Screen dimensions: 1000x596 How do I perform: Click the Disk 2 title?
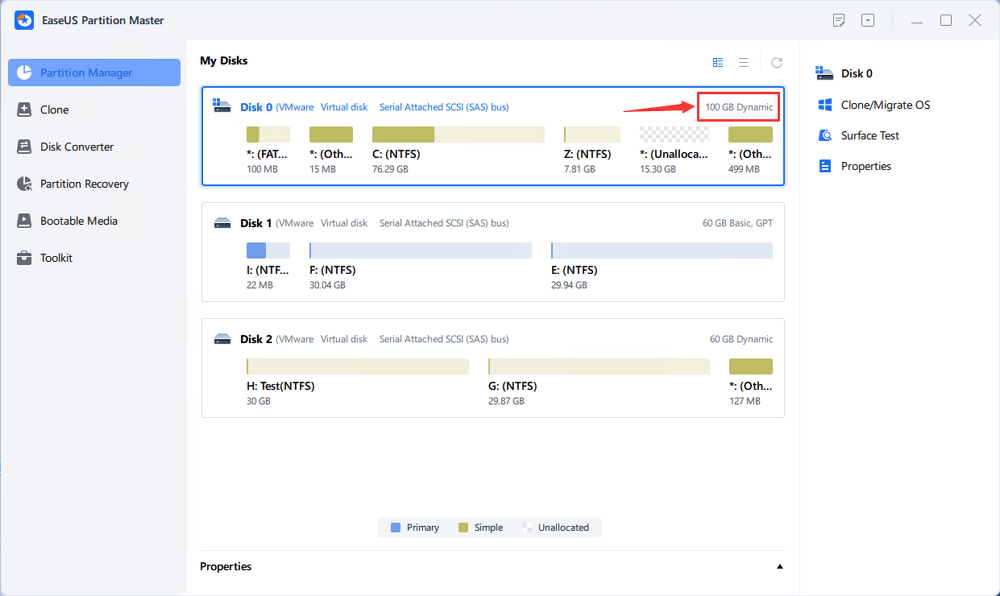point(256,339)
